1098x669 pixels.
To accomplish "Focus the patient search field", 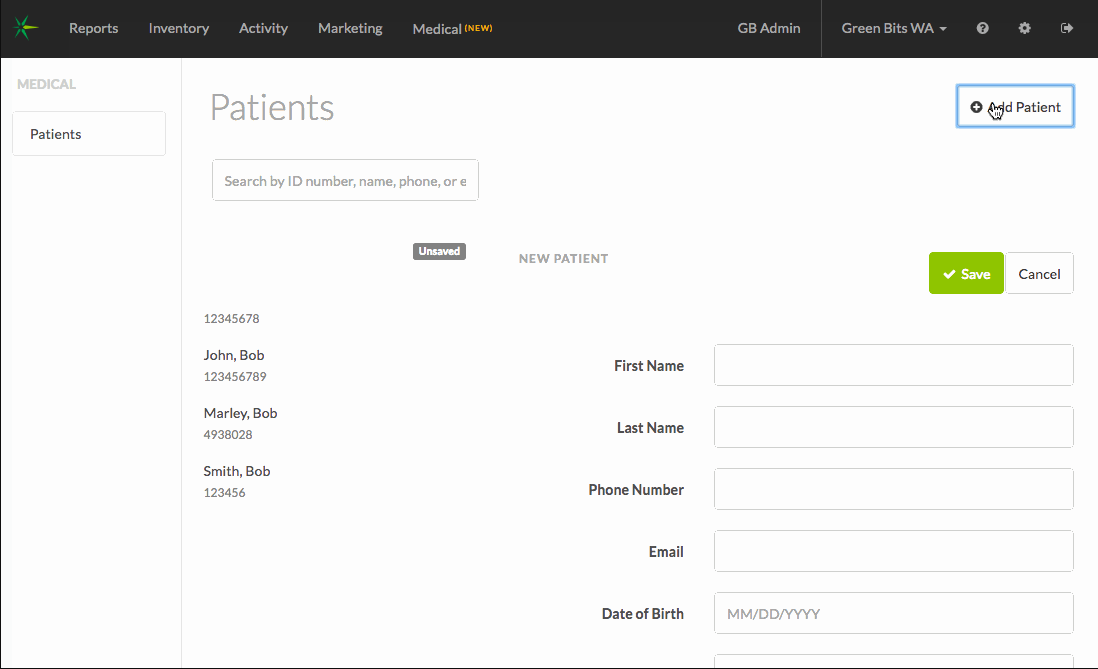I will [x=345, y=181].
